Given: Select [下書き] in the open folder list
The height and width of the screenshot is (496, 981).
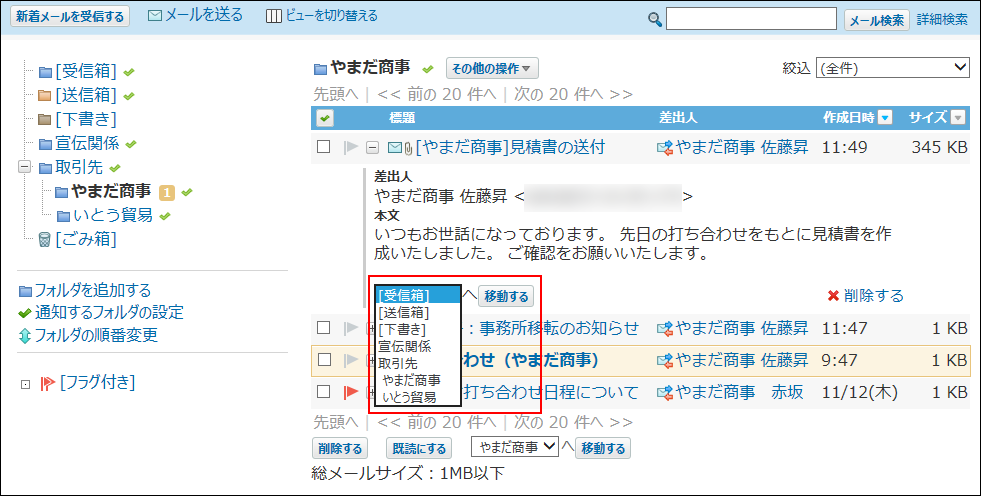Looking at the screenshot, I should [418, 329].
